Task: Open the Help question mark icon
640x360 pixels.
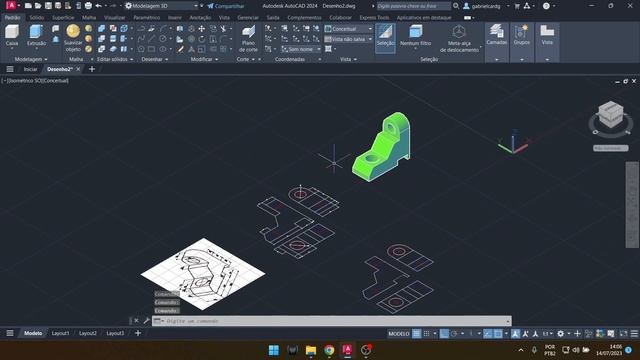Action: coord(546,6)
